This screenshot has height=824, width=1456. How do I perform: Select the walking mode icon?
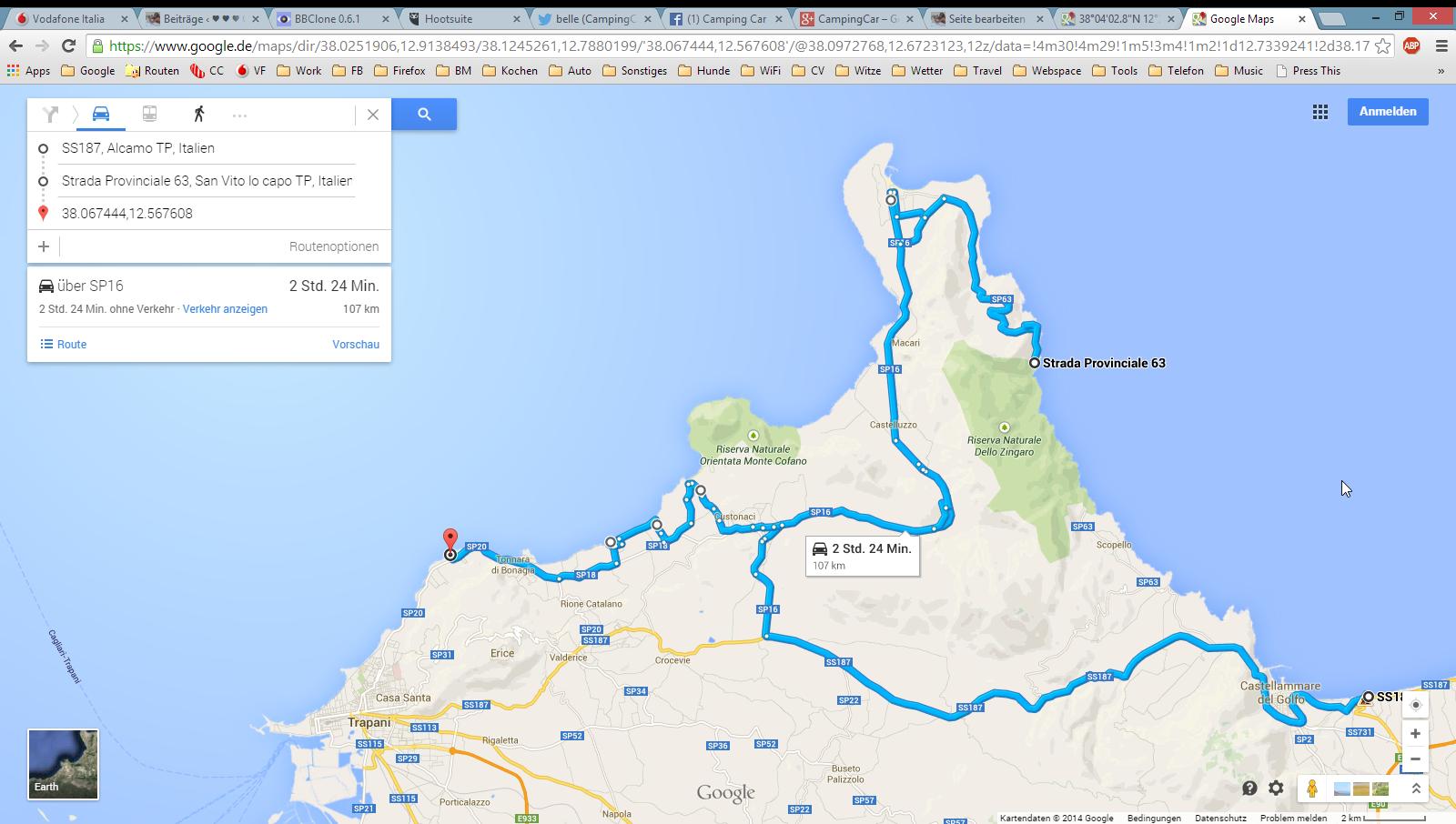198,114
